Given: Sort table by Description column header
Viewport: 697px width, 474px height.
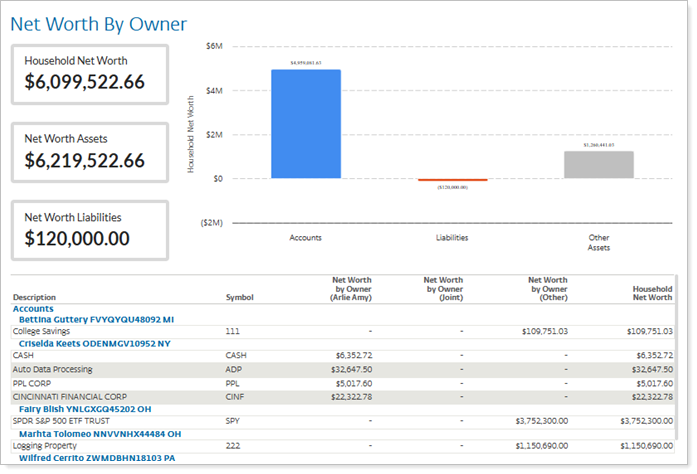Looking at the screenshot, I should click(x=34, y=297).
